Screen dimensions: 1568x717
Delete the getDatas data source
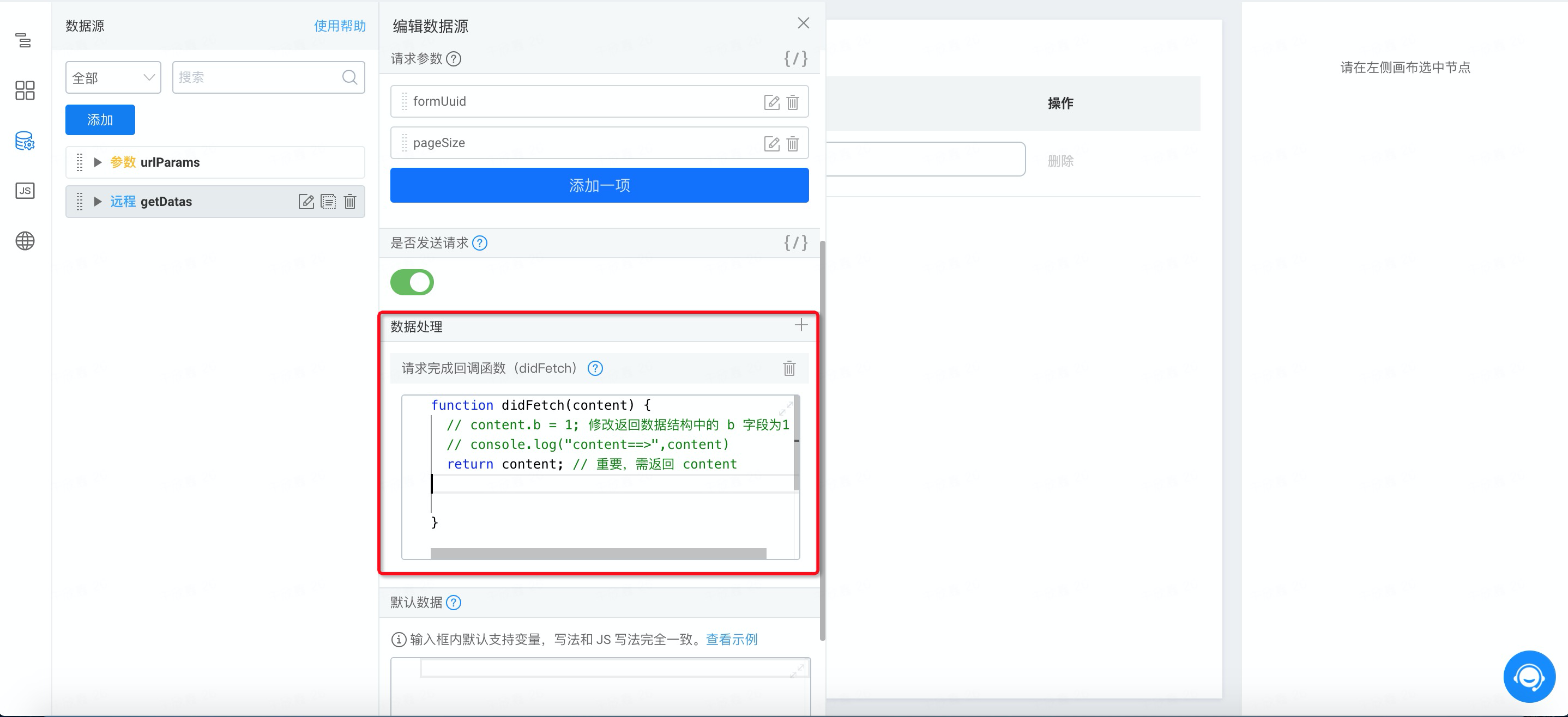coord(350,201)
